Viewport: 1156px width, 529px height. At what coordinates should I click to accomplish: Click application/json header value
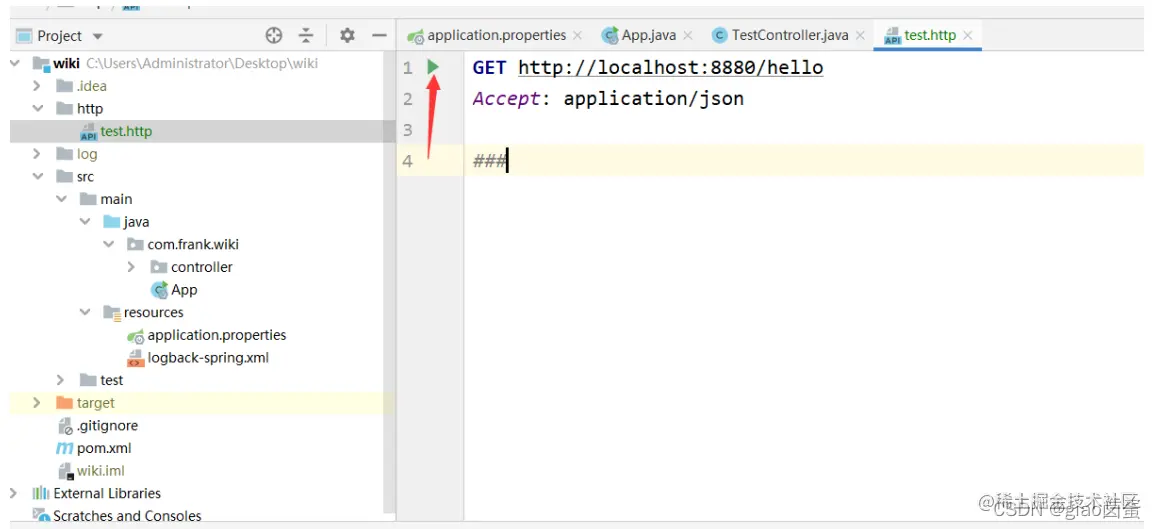tap(654, 99)
